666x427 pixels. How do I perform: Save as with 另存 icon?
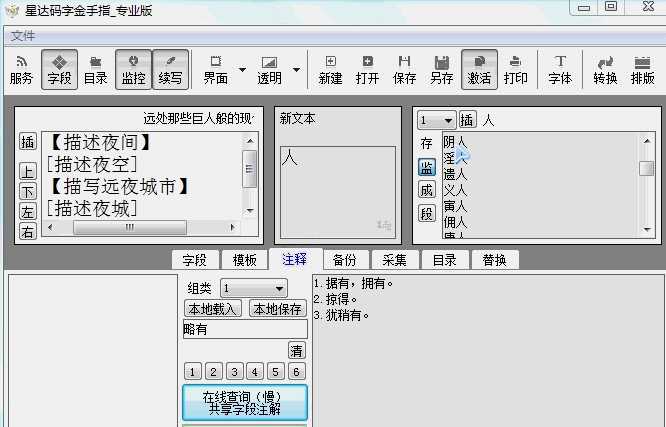coord(442,70)
